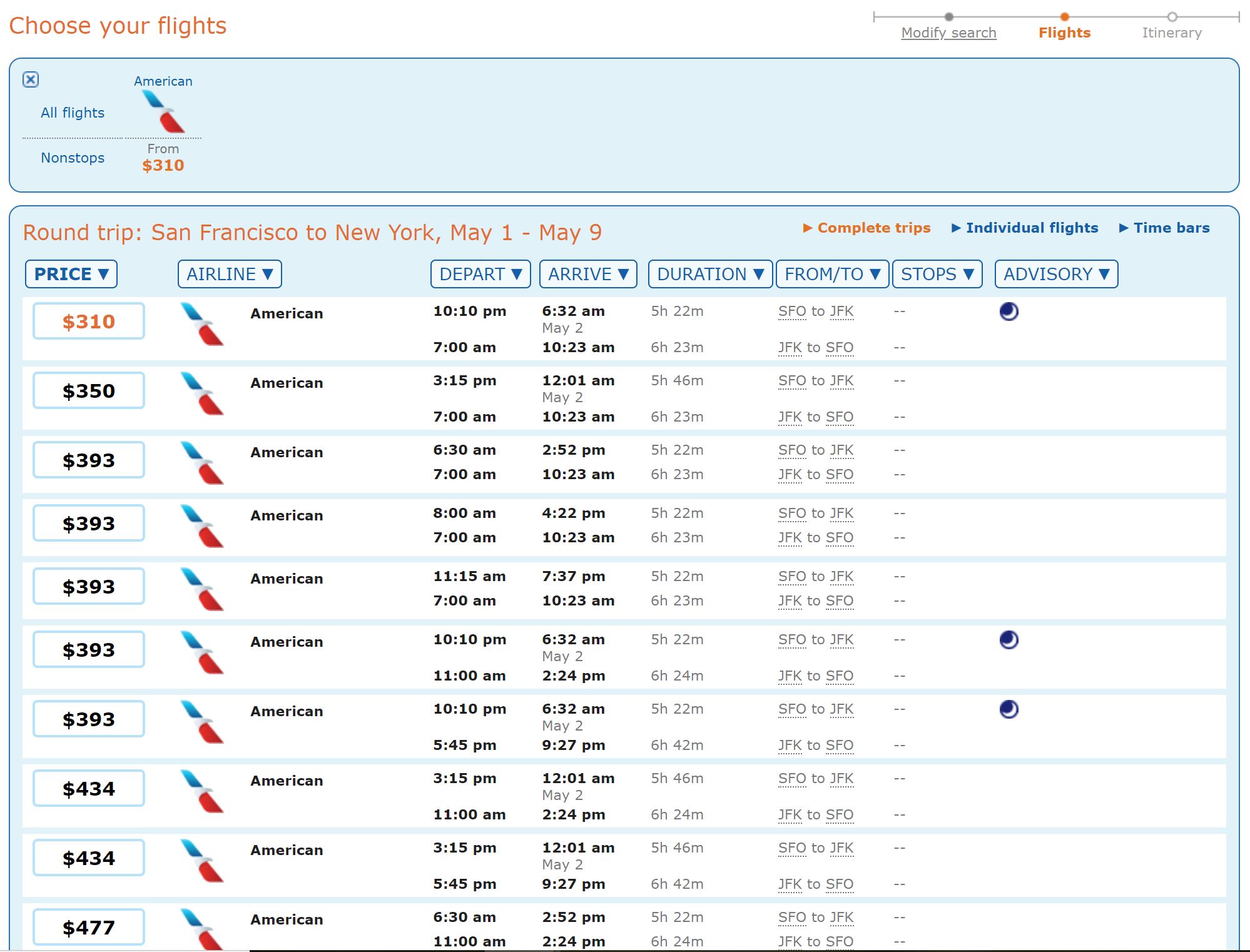Click American logo on the $310 flight row

coord(201,324)
